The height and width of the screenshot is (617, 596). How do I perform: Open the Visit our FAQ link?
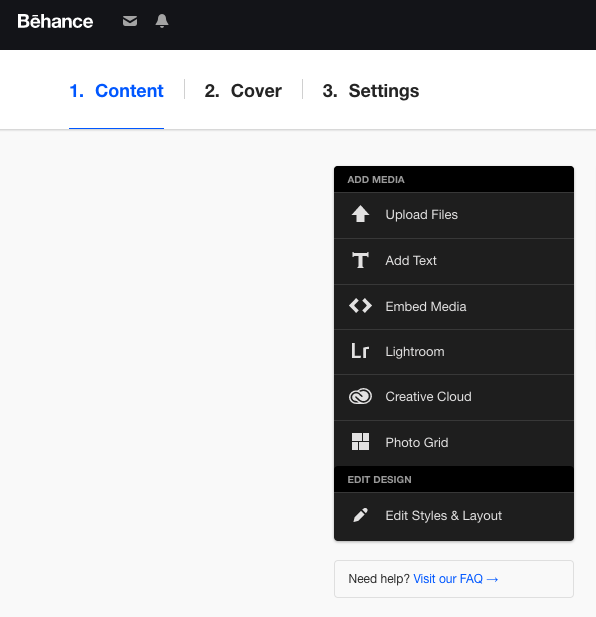tap(456, 579)
